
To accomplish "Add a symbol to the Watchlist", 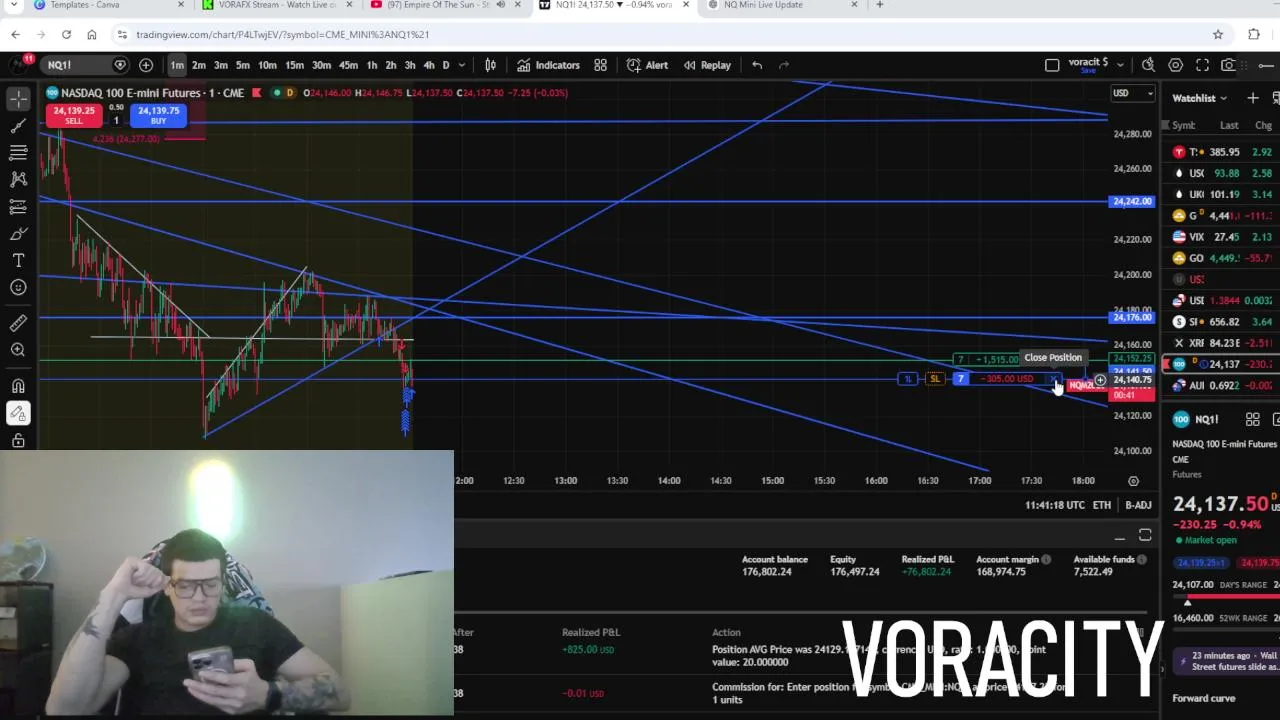I will coord(1252,98).
